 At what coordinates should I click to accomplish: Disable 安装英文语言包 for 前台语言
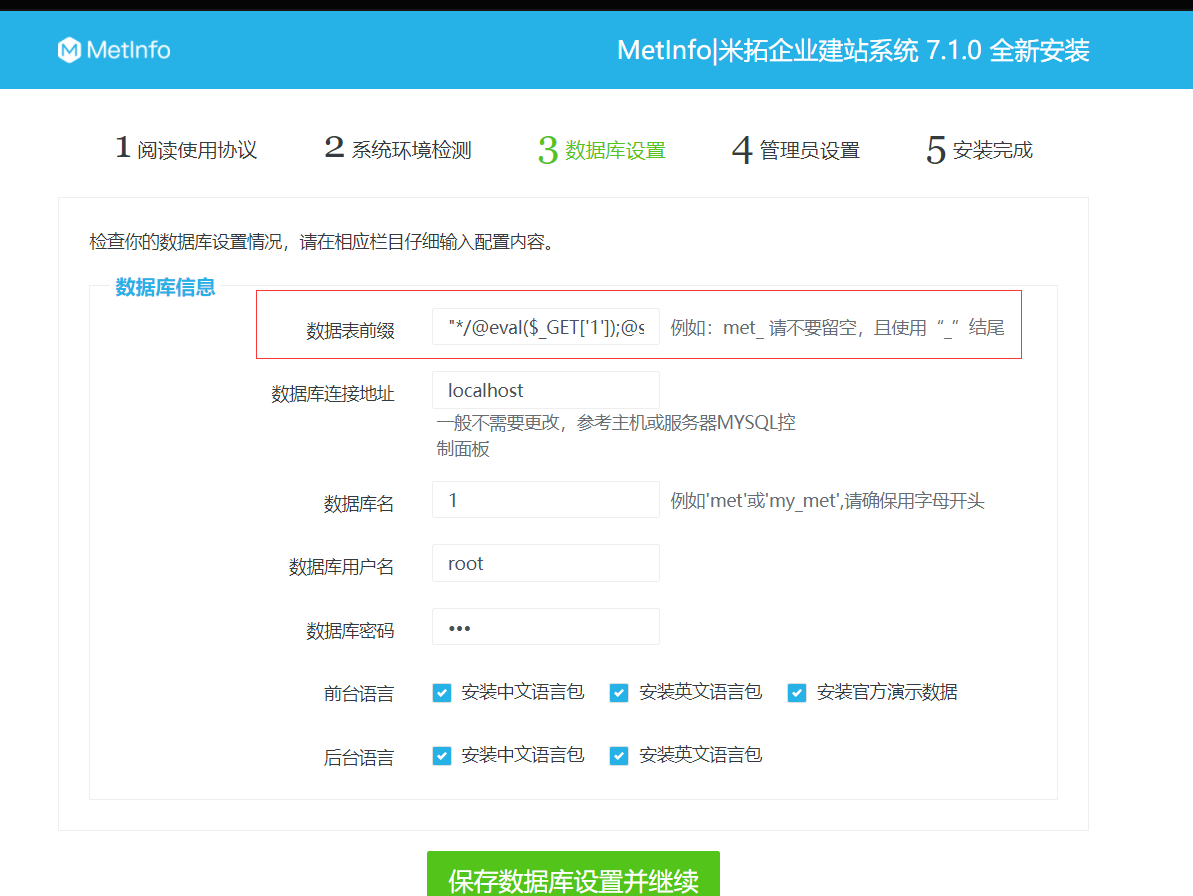(619, 692)
